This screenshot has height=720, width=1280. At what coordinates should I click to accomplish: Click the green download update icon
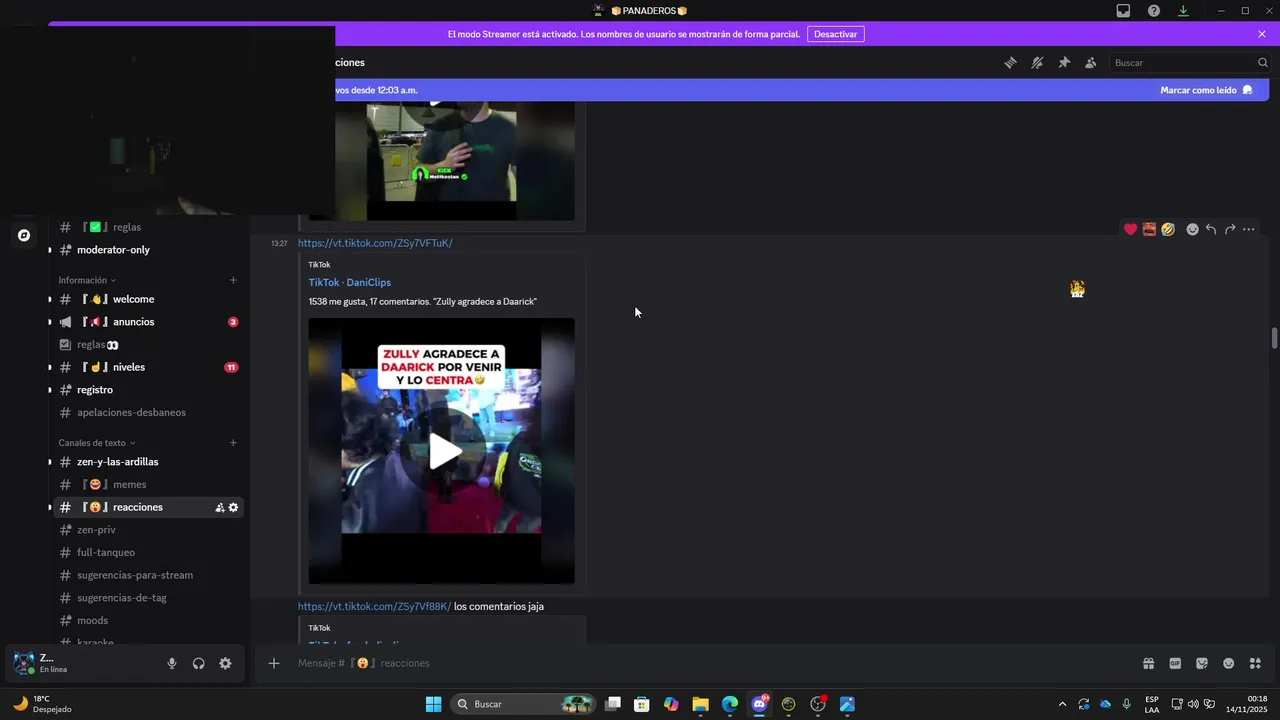[x=1183, y=11]
